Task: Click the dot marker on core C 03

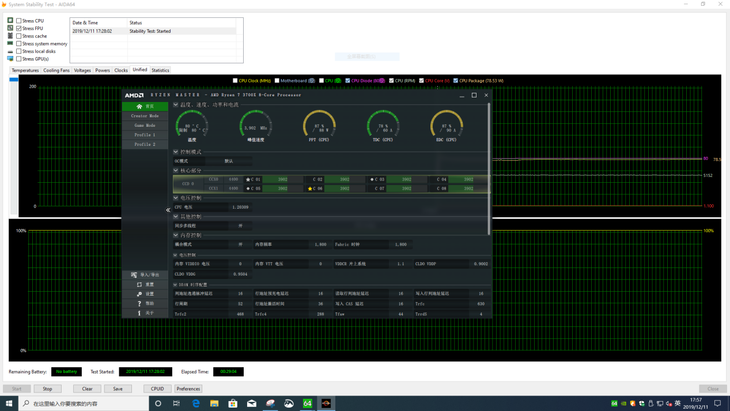Action: (x=372, y=179)
